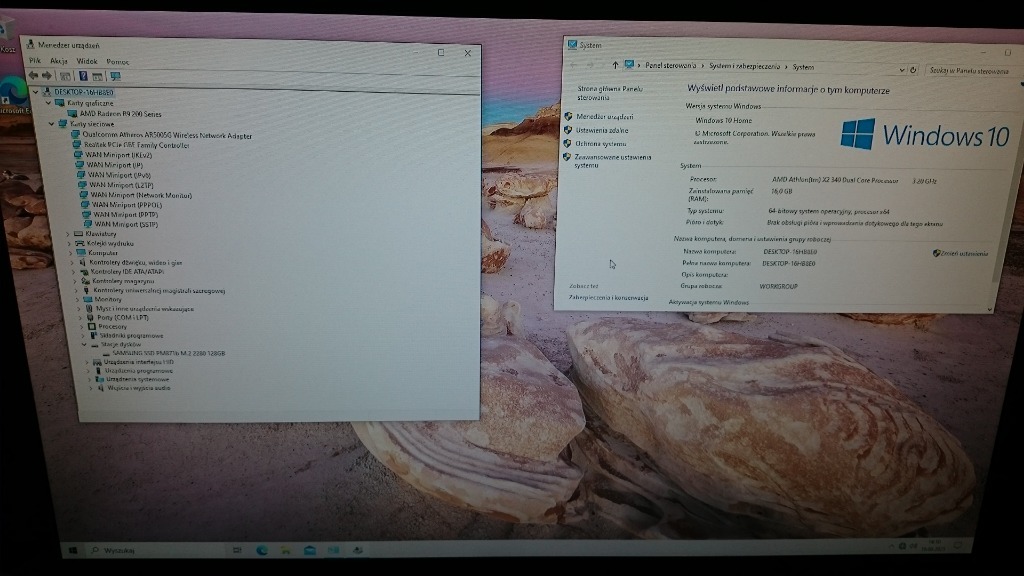
Task: Click Zabezpieczenia i konserwacja link
Action: [608, 298]
